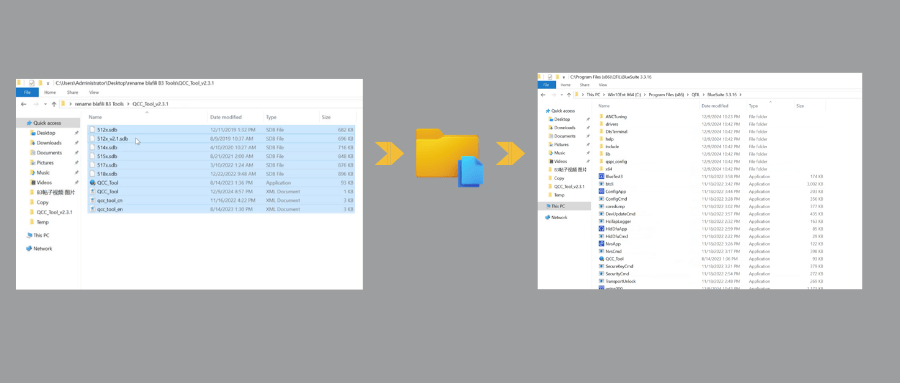Viewport: 900px width, 383px height.
Task: Select 515x.sdb file row
Action: [x=222, y=156]
